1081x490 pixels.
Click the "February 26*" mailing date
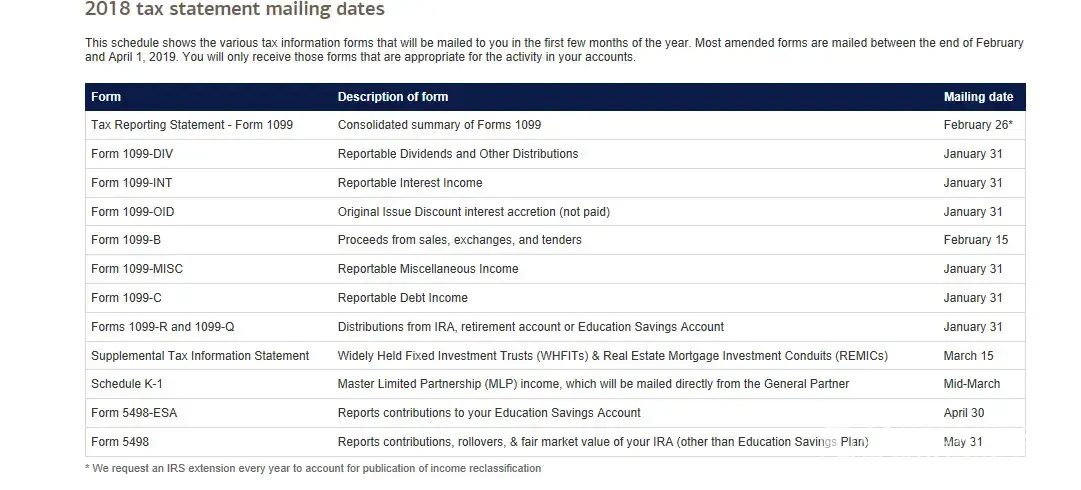click(x=978, y=125)
